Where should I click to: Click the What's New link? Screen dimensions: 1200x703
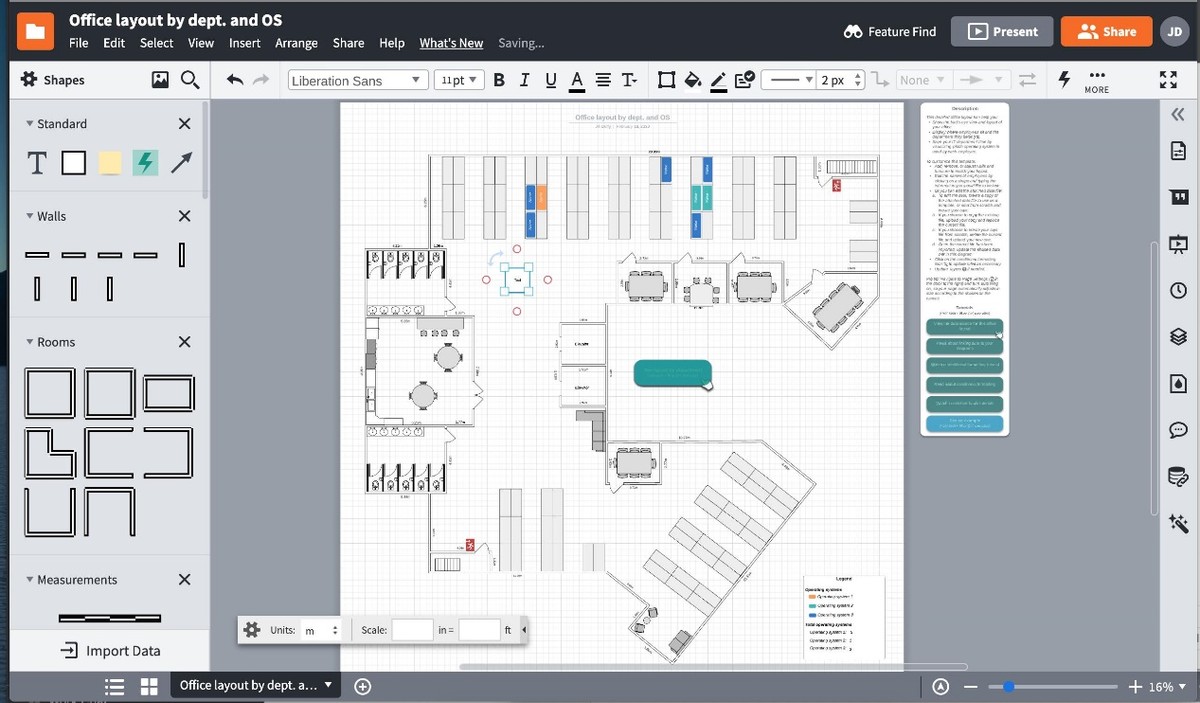[451, 43]
